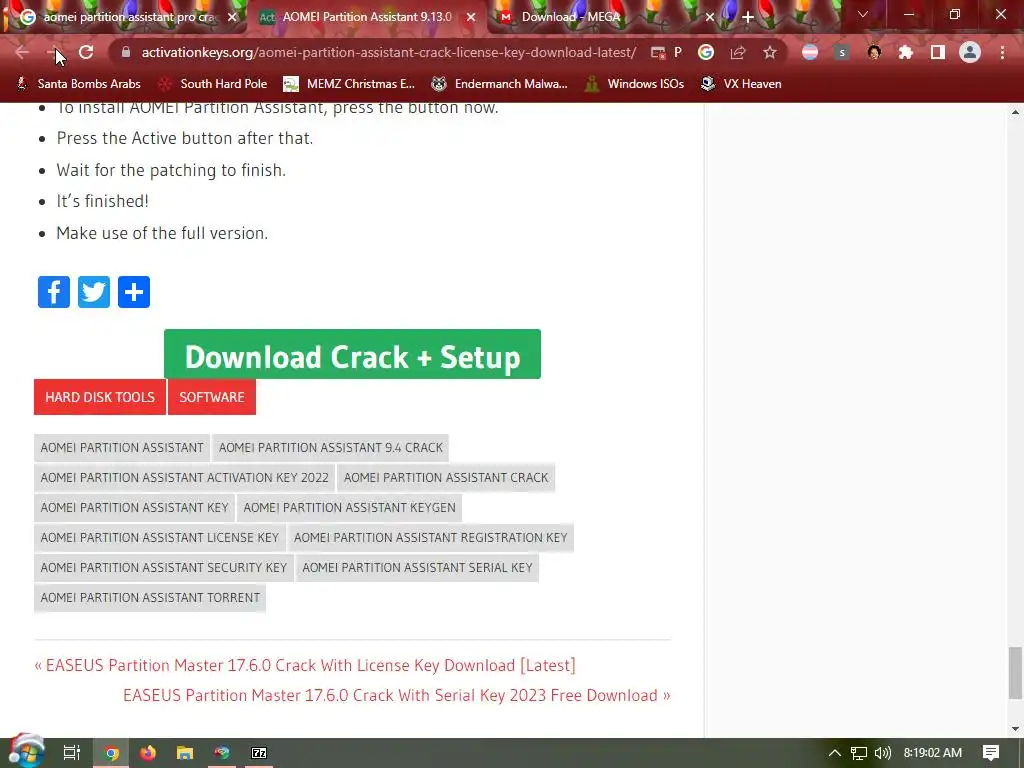Viewport: 1024px width, 768px height.
Task: Open network status in system tray
Action: pyautogui.click(x=859, y=753)
